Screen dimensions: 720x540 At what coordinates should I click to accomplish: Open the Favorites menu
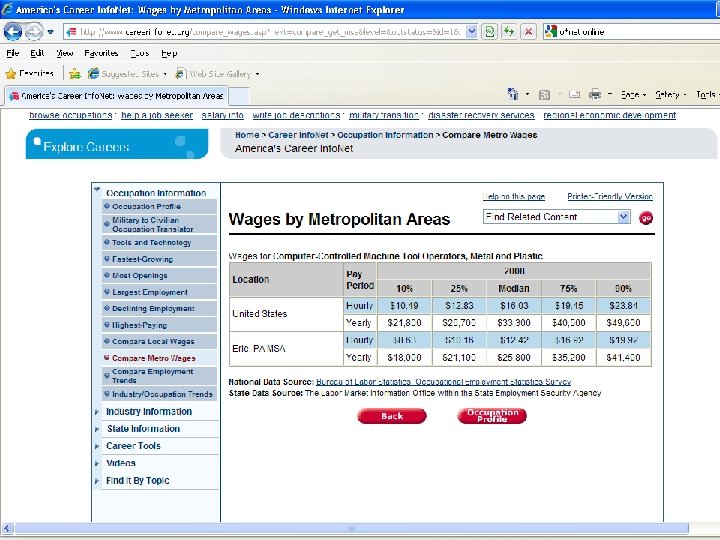click(101, 53)
